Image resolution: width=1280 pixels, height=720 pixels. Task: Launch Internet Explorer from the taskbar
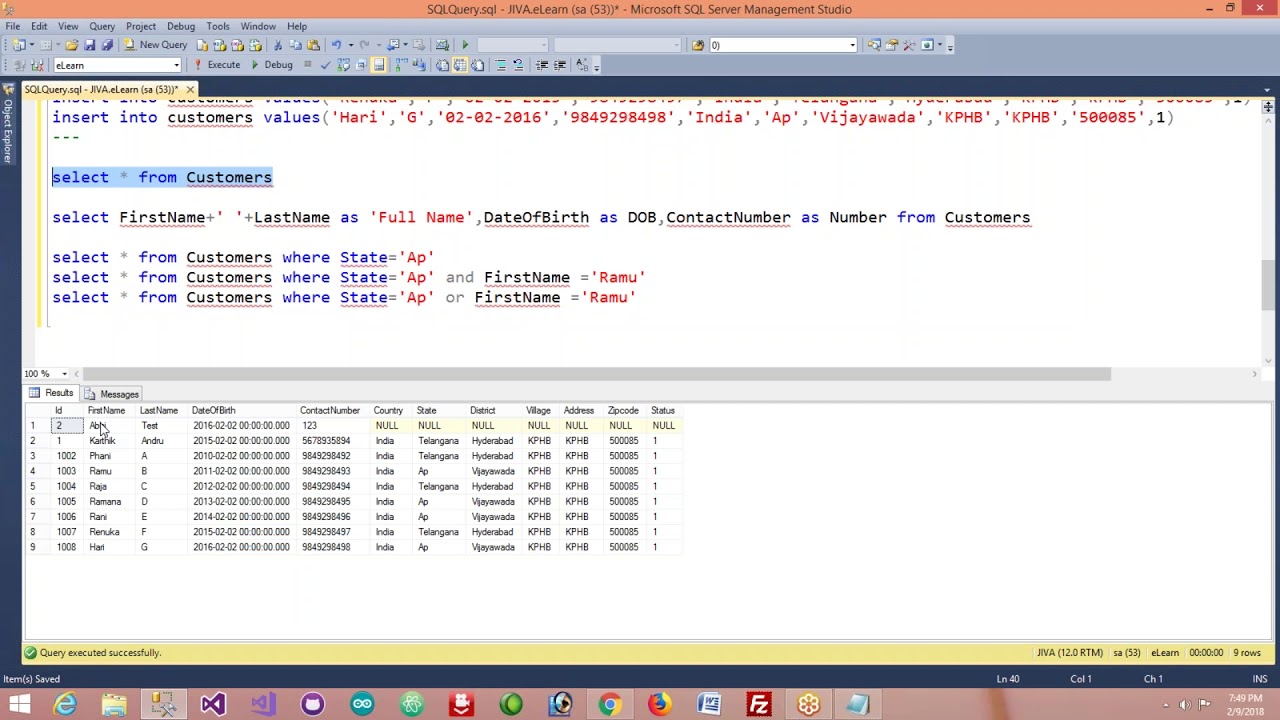65,705
